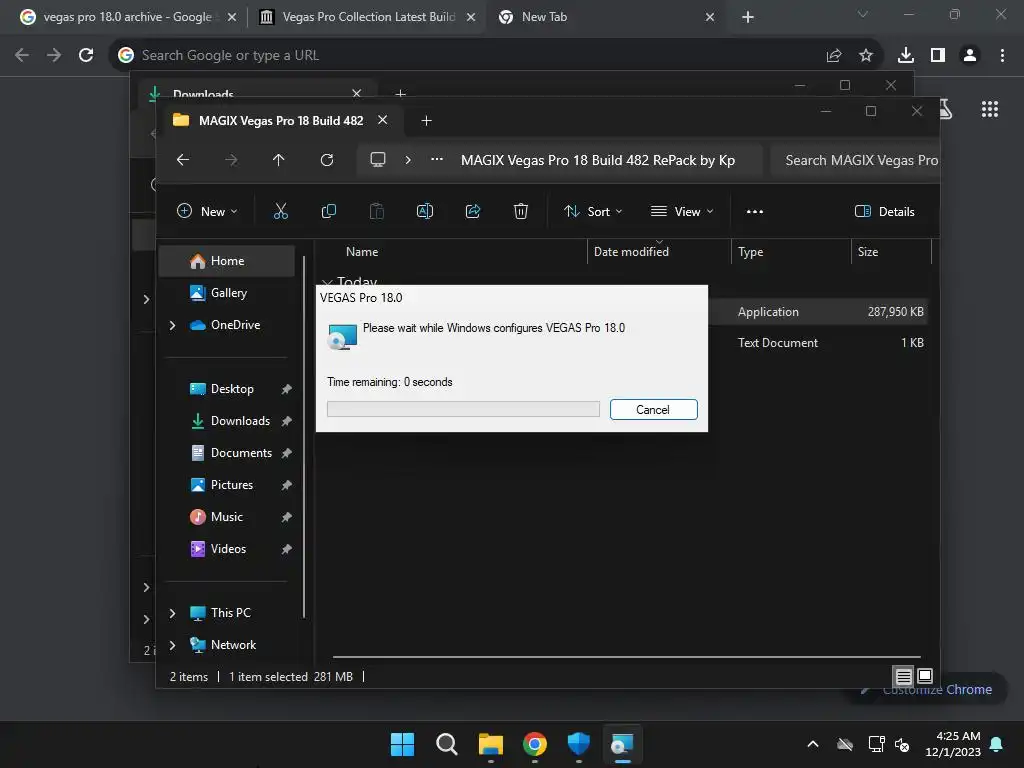Image resolution: width=1024 pixels, height=768 pixels.
Task: Switch to the vegas pro 18.0 archive tab
Action: point(127,17)
